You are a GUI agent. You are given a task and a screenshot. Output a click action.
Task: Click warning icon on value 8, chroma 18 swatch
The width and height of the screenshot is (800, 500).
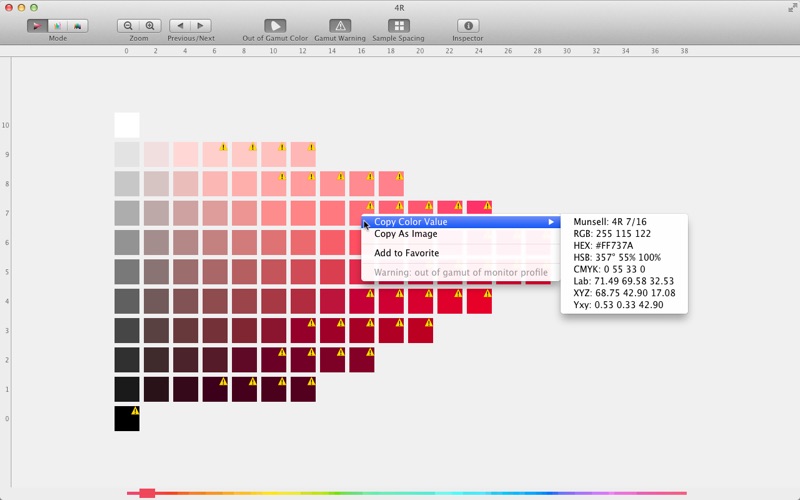(399, 177)
